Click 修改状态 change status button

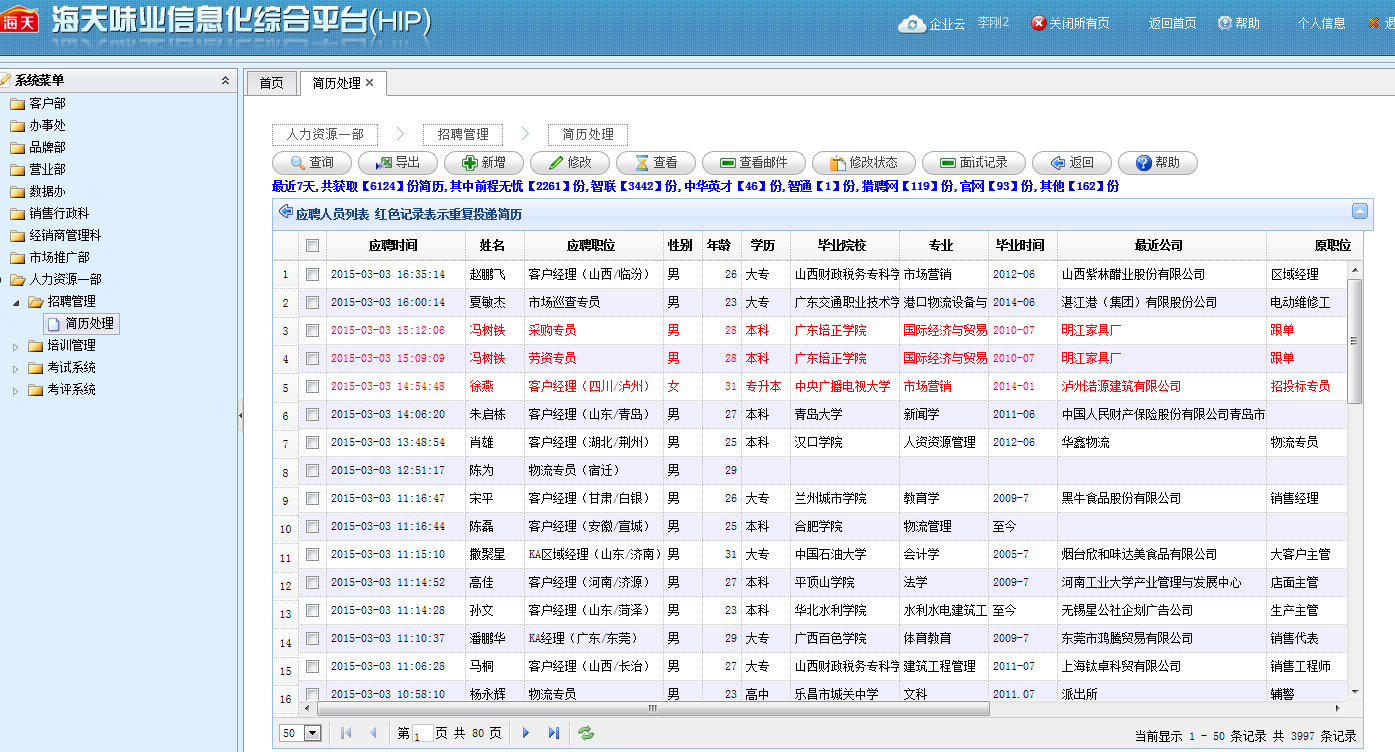[x=863, y=162]
